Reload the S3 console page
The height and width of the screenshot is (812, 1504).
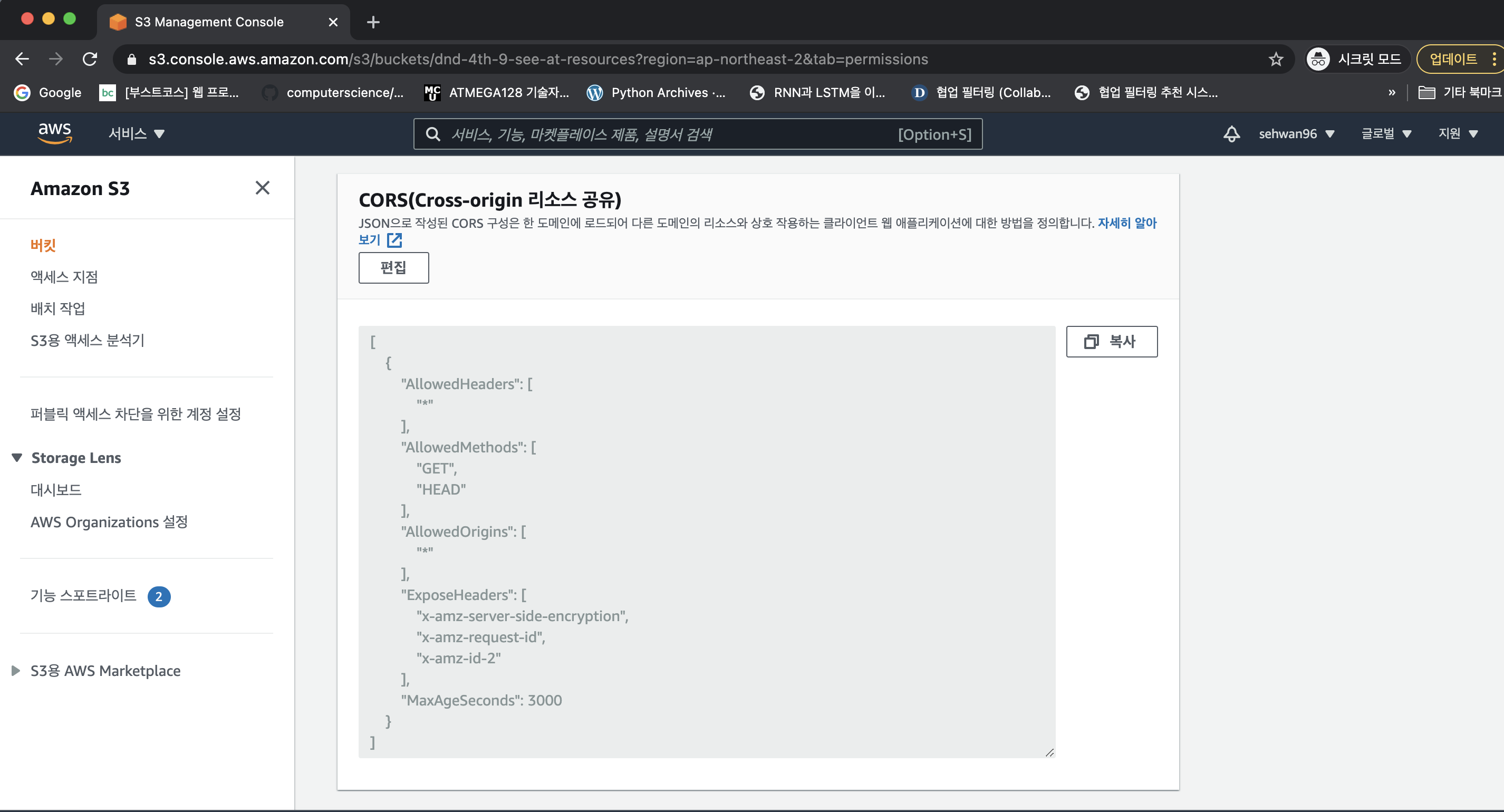pos(90,59)
